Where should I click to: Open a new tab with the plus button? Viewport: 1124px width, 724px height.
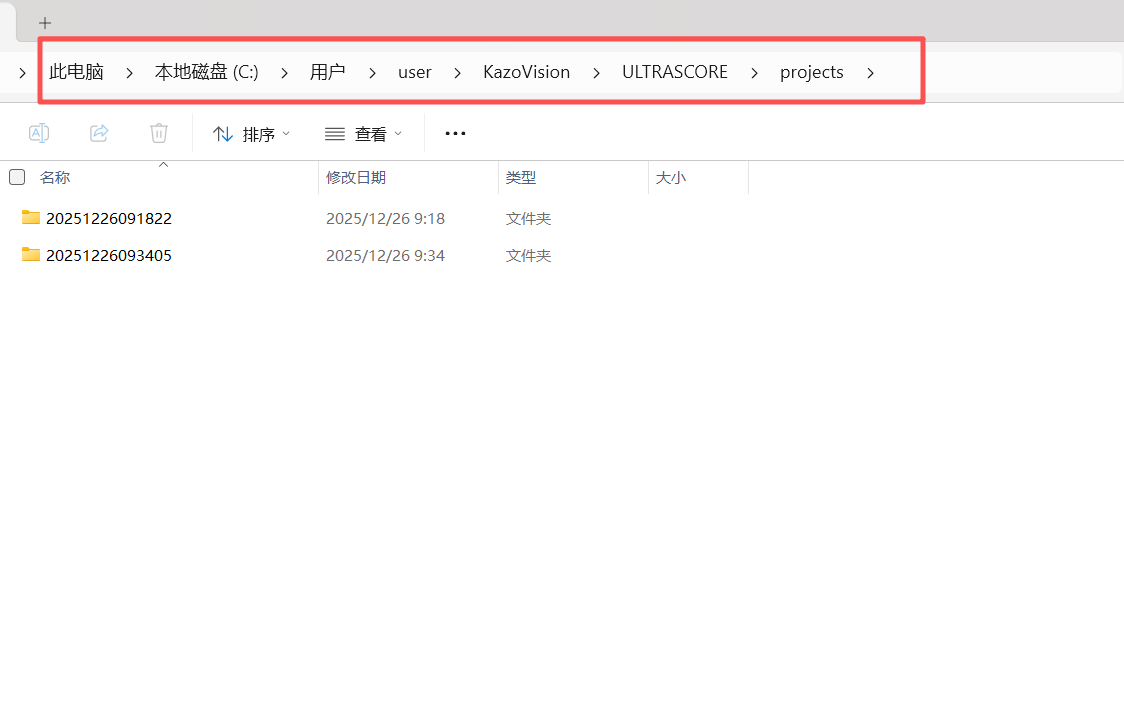pos(44,23)
